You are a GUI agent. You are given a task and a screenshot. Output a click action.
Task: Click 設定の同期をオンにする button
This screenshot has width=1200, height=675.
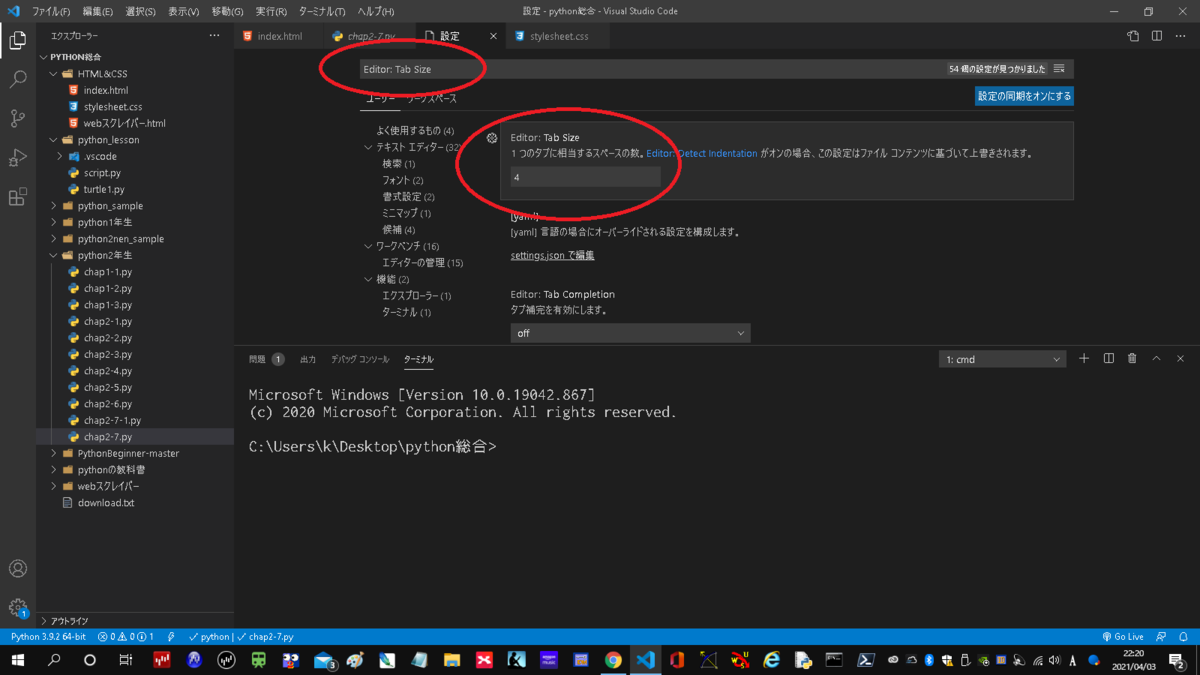[x=1024, y=96]
